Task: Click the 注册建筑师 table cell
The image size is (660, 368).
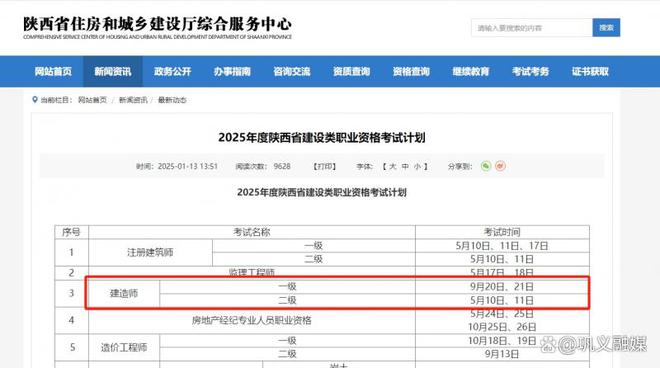Action: pyautogui.click(x=150, y=252)
